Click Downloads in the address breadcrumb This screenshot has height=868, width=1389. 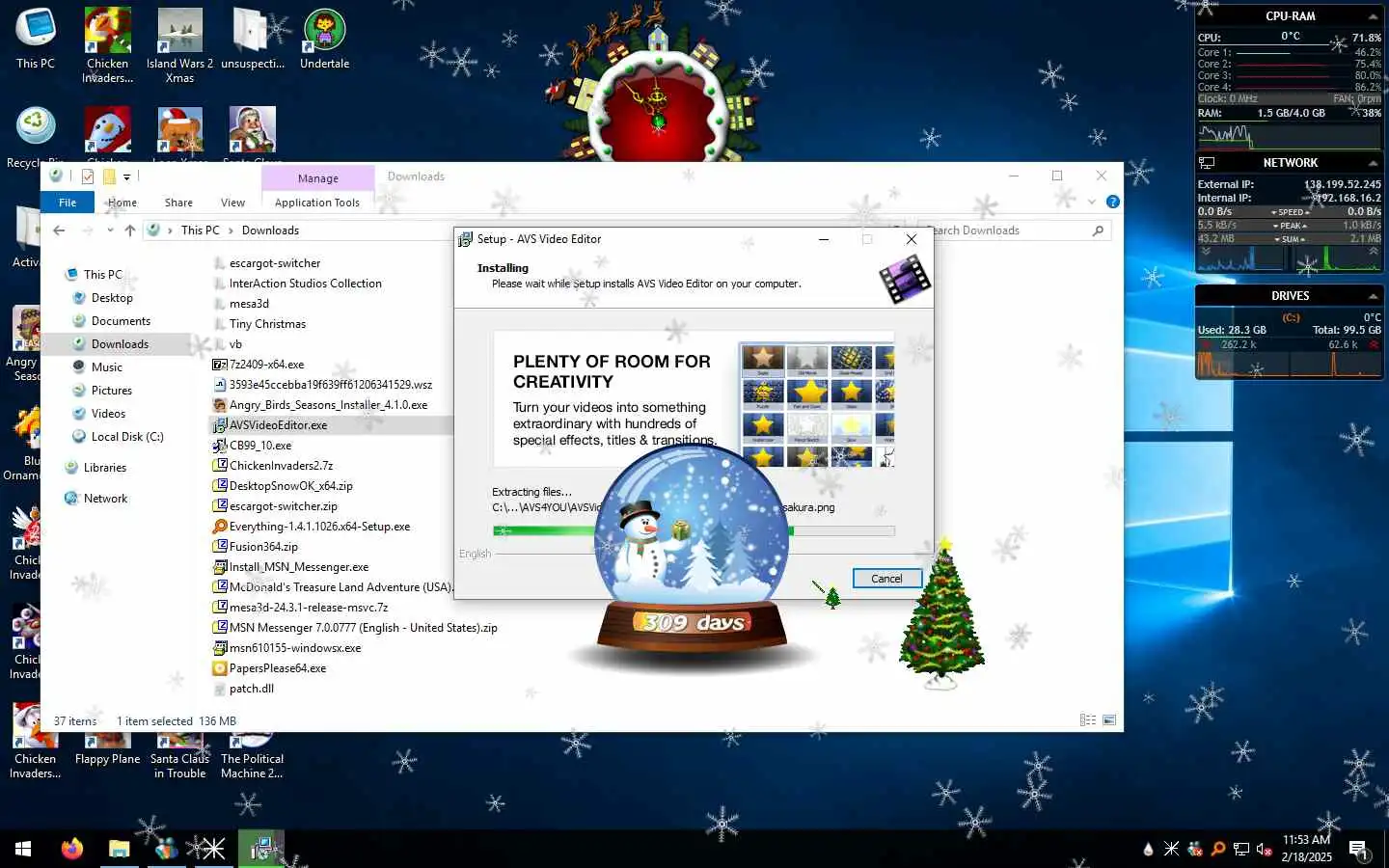tap(270, 231)
